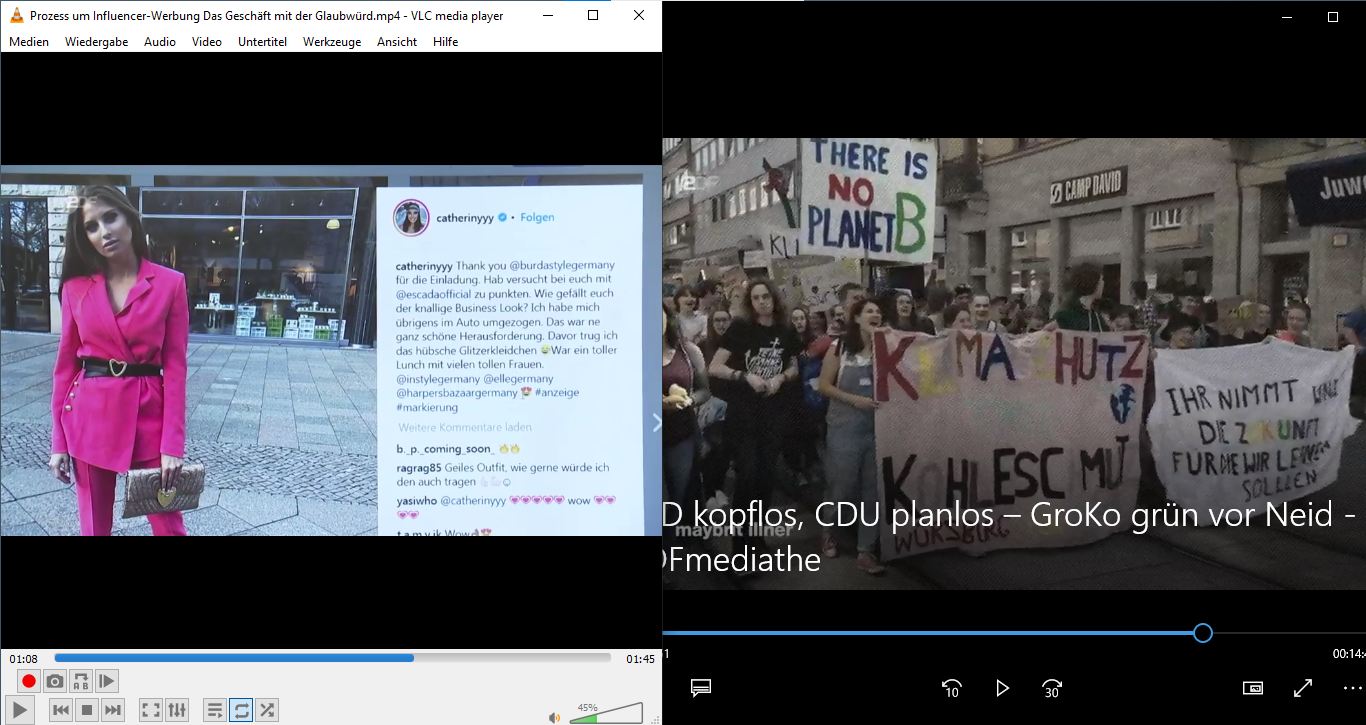1366x725 pixels.
Task: Skip back 10 seconds in right player
Action: 951,688
